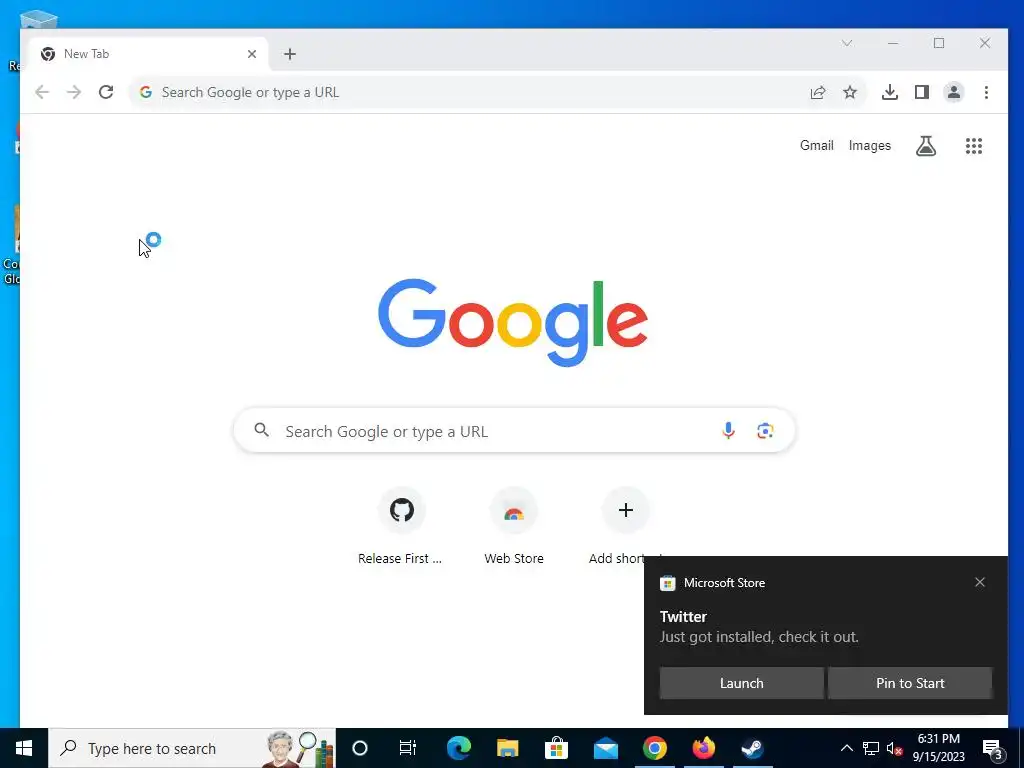Image resolution: width=1024 pixels, height=768 pixels.
Task: Expand the tab search chevron
Action: tap(847, 43)
